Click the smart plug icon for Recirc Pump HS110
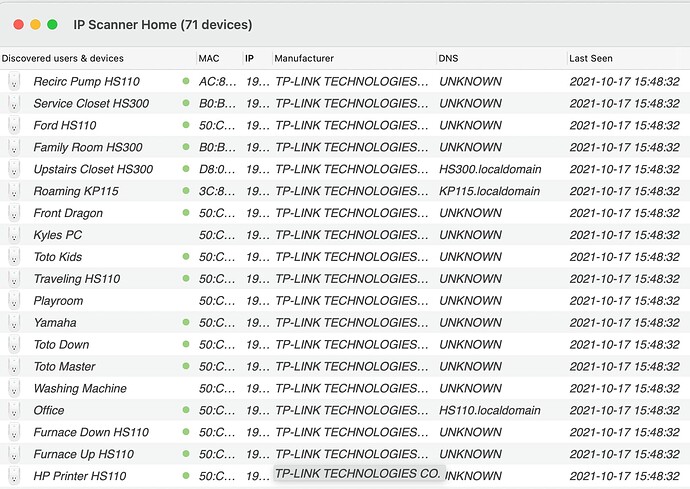 pyautogui.click(x=14, y=81)
